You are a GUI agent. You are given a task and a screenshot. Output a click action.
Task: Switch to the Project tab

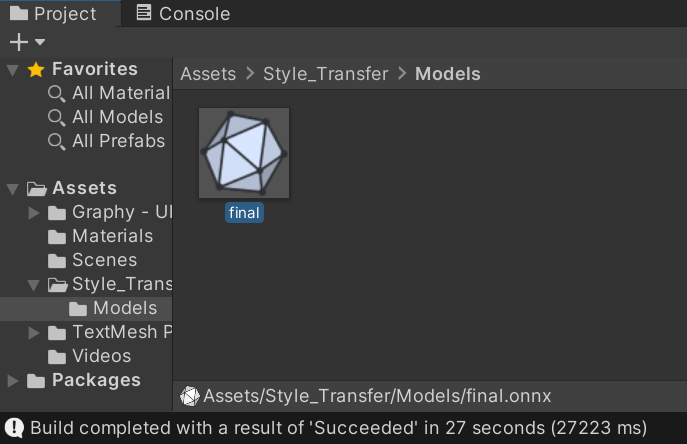point(53,14)
